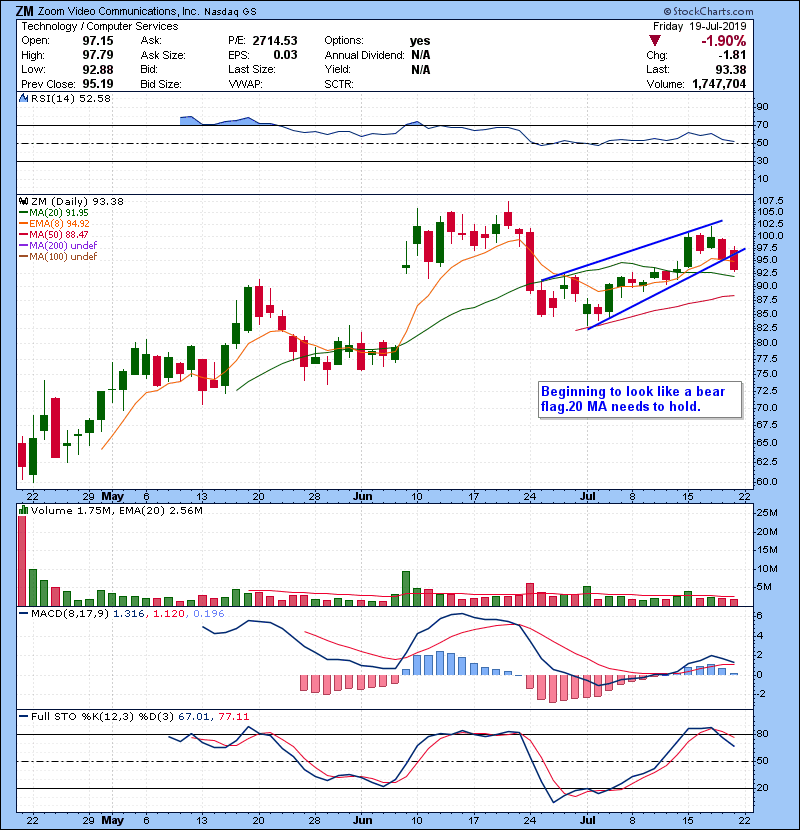Click the 70 level on the RSI axis
The image size is (800, 830).
click(763, 125)
